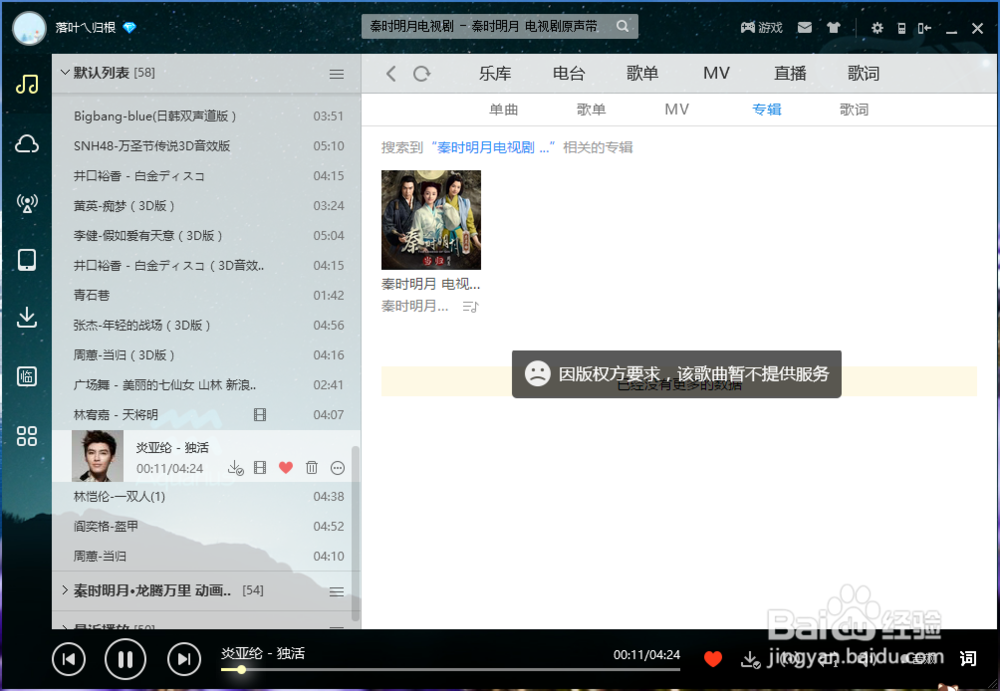Open the 游戏 game center icon
The width and height of the screenshot is (1000, 691).
[761, 27]
